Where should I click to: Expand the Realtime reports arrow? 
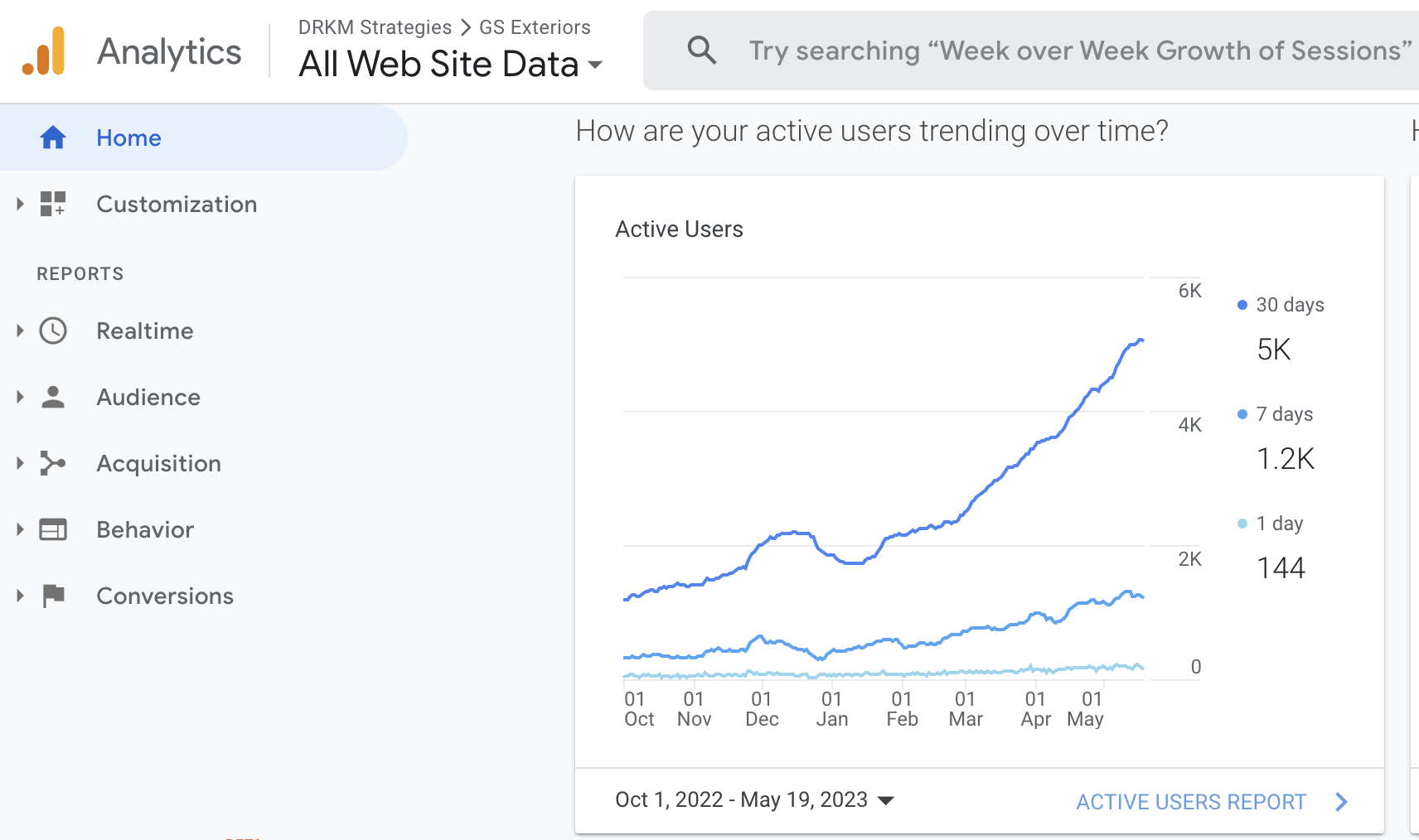[x=20, y=331]
